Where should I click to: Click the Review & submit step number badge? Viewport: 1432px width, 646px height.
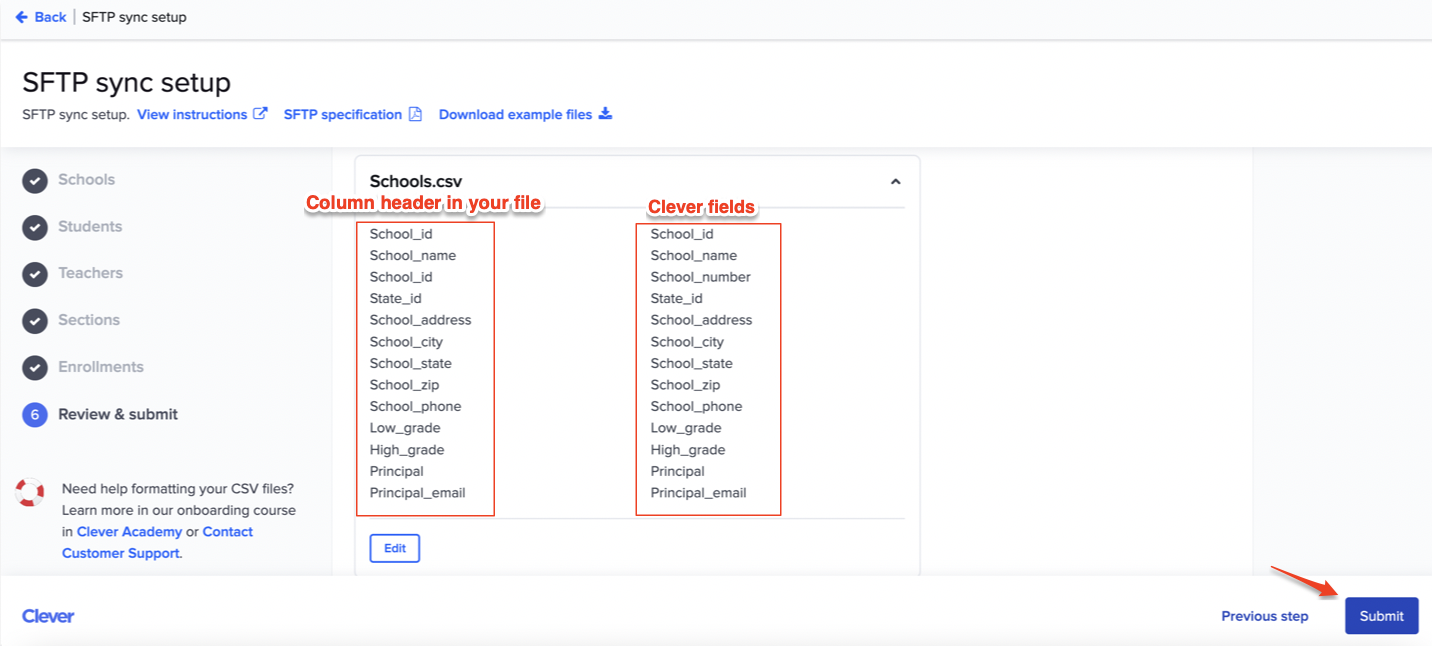point(34,414)
